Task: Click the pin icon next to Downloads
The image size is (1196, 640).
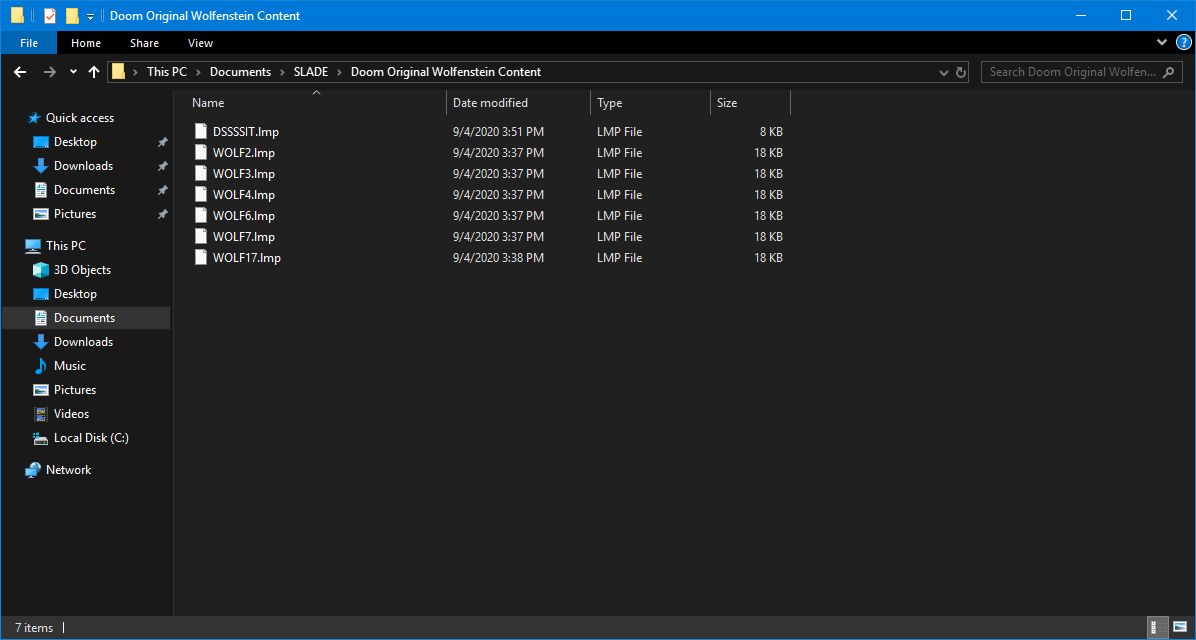Action: [x=162, y=166]
